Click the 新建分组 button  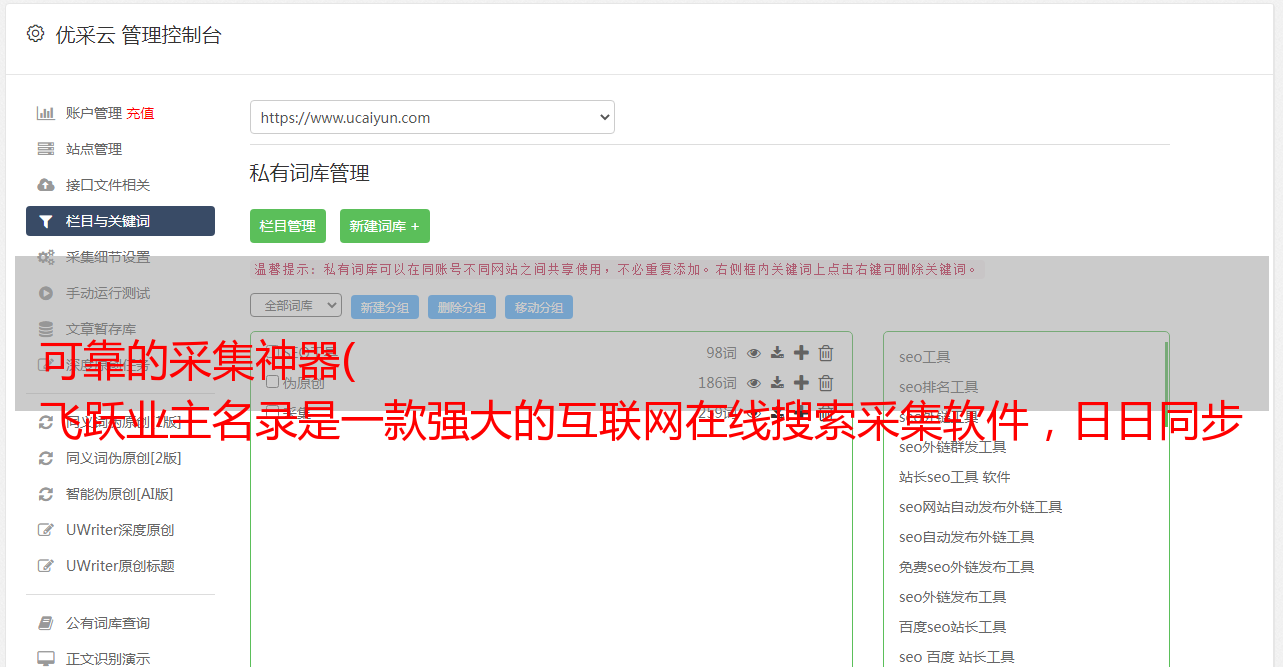click(x=385, y=307)
